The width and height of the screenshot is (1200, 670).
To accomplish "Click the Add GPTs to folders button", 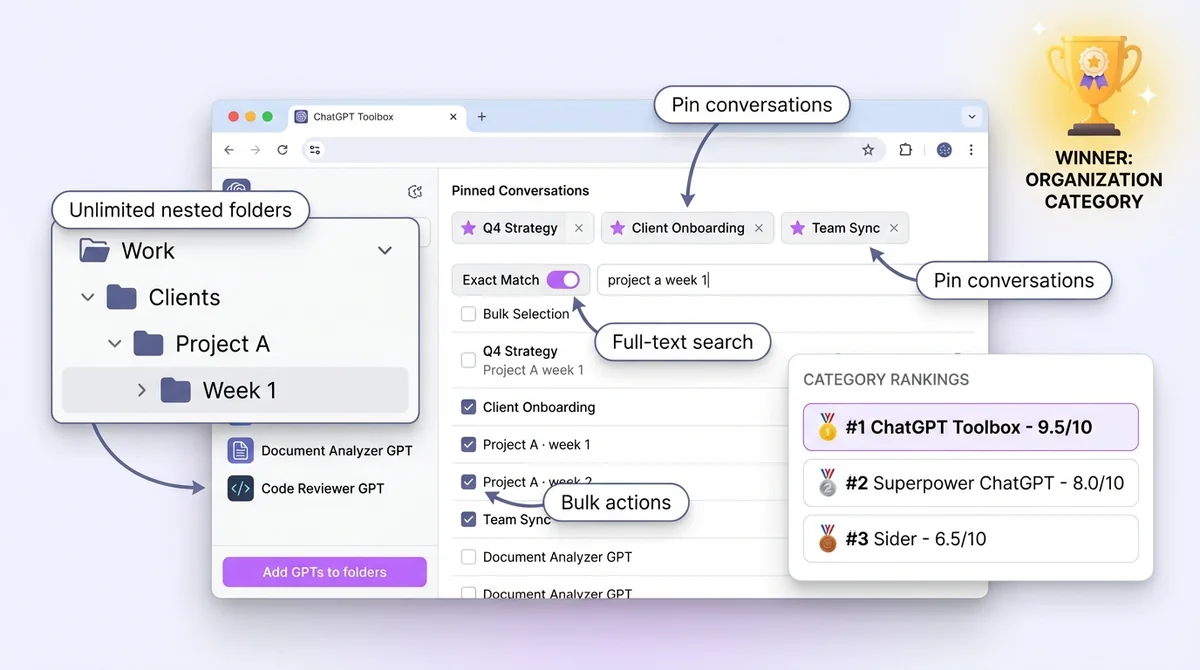I will 324,571.
